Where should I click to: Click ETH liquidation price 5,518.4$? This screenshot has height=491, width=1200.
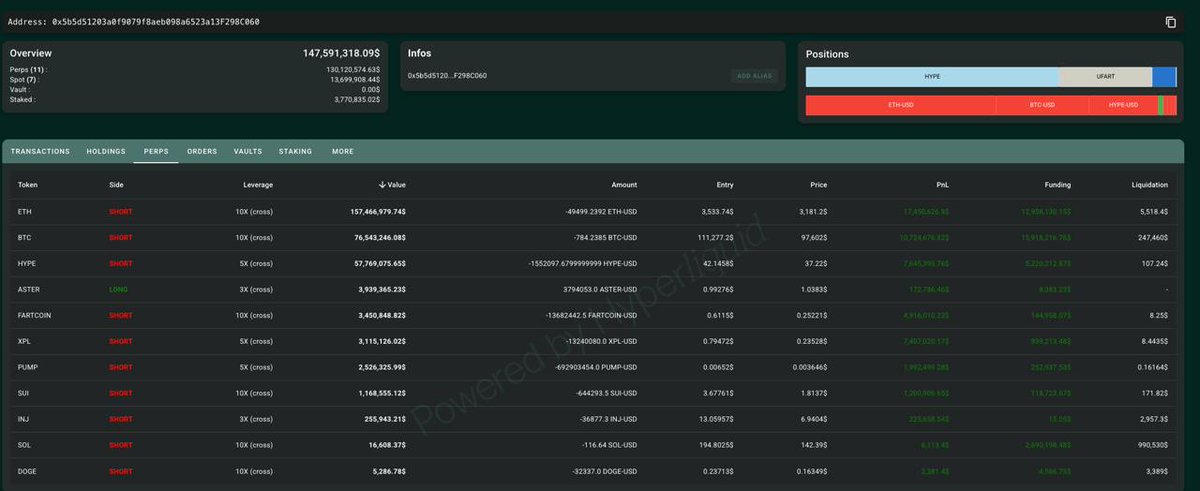(x=1154, y=212)
